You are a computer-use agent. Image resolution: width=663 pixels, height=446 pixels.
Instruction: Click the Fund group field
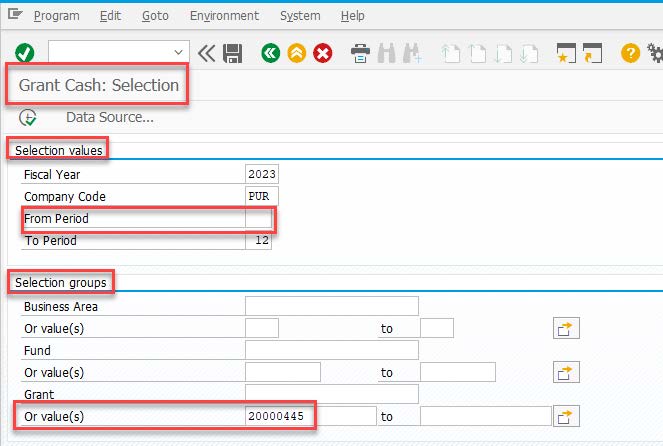coord(332,350)
